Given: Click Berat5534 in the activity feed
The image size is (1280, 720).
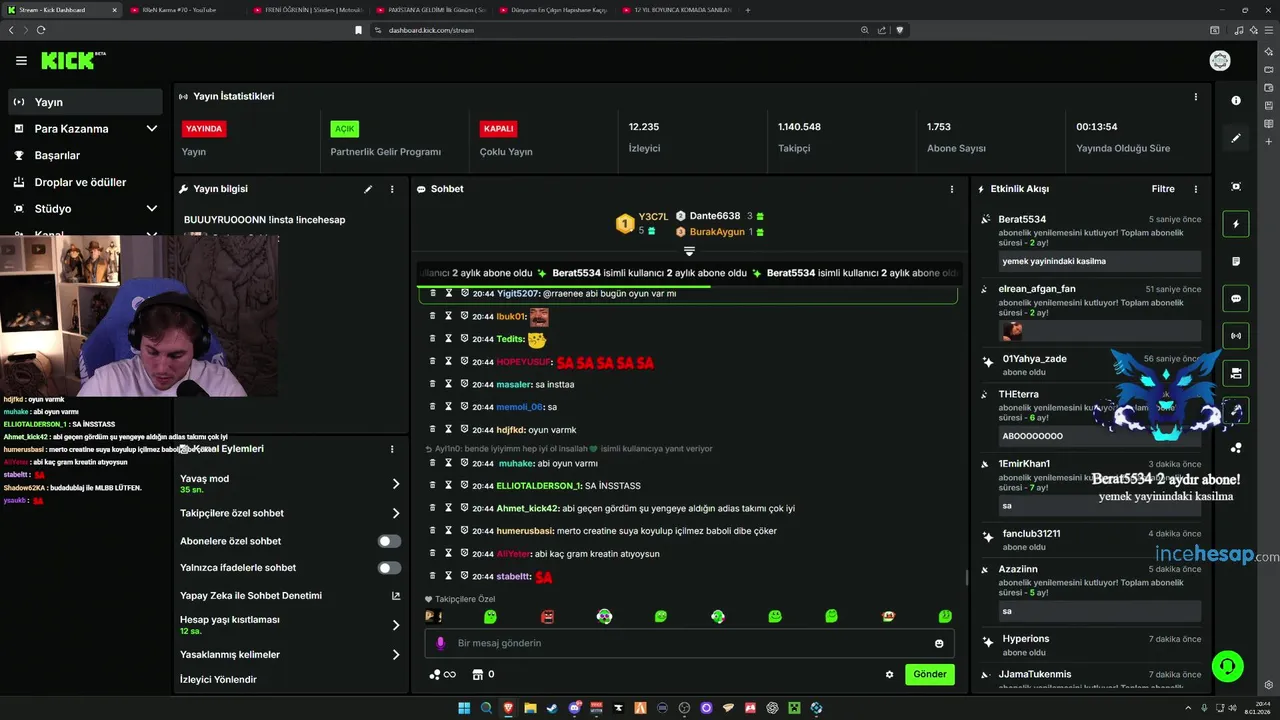Looking at the screenshot, I should (x=1022, y=219).
